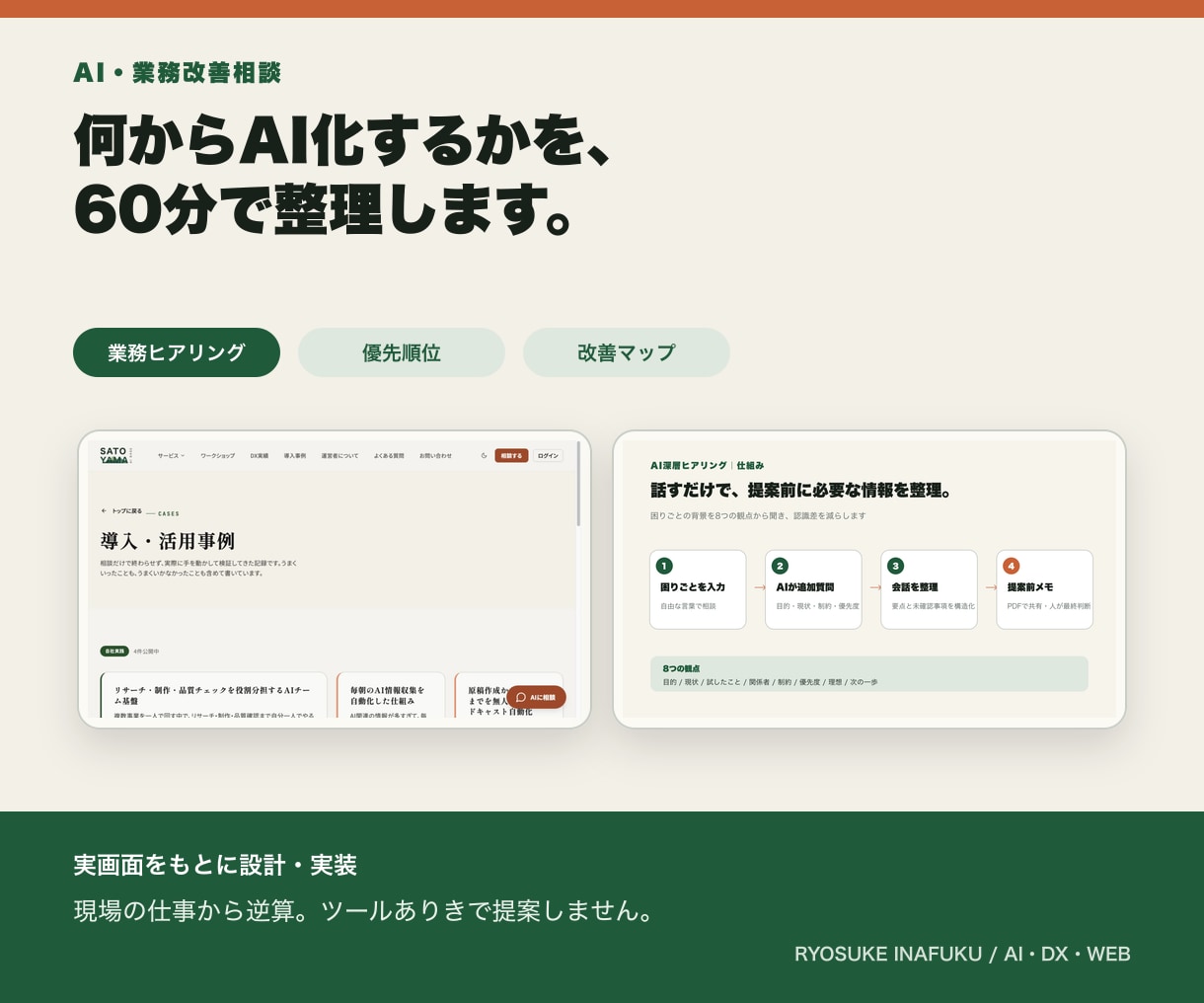Viewport: 1204px width, 1003px height.
Task: Click the step 1 number badge
Action: pyautogui.click(x=664, y=566)
